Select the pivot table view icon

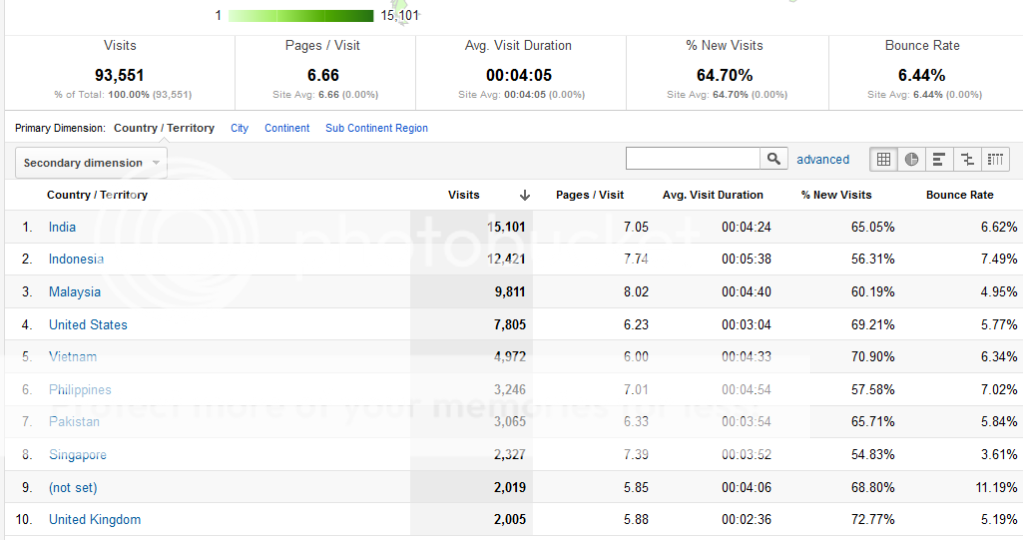click(995, 159)
